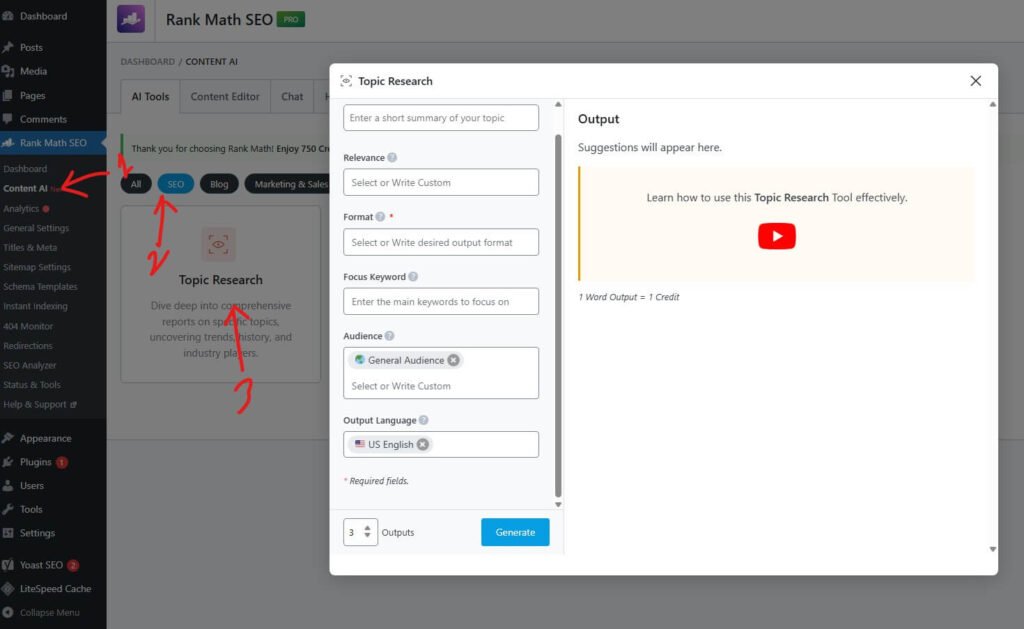The width and height of the screenshot is (1024, 629).
Task: Remove the General Audience tag
Action: coord(453,360)
